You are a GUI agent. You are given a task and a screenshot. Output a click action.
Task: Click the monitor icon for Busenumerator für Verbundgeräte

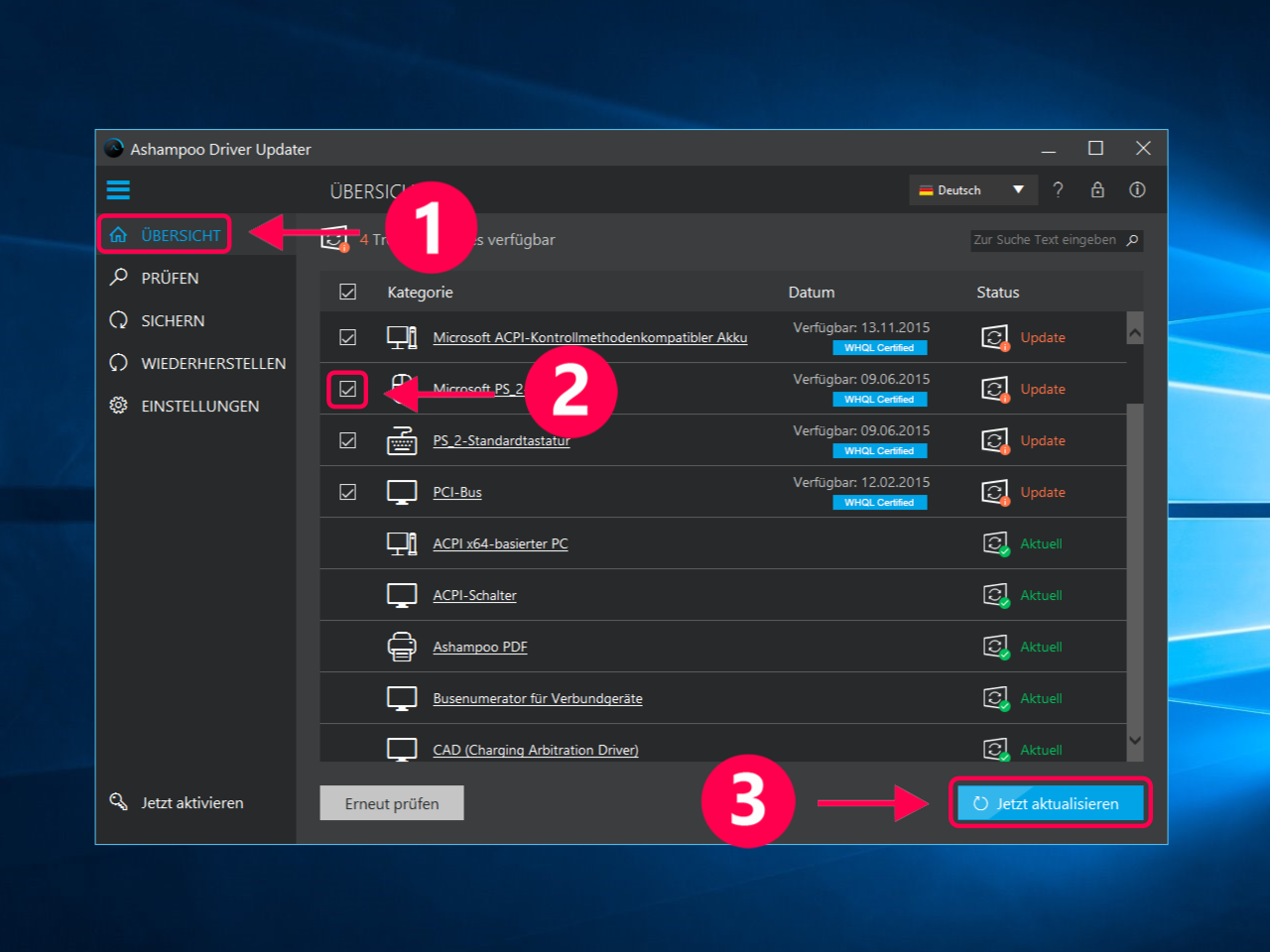pyautogui.click(x=402, y=698)
